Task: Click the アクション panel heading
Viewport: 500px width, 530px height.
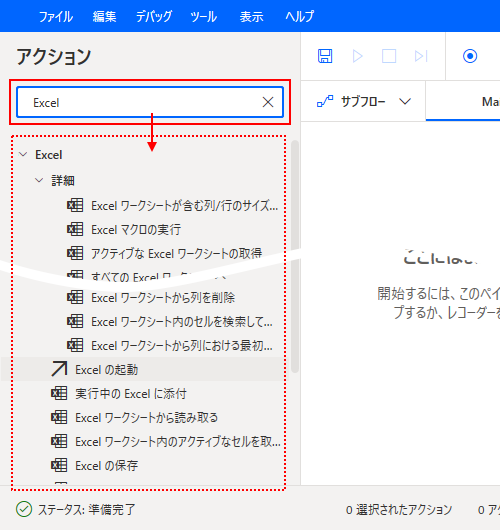Action: (x=54, y=56)
